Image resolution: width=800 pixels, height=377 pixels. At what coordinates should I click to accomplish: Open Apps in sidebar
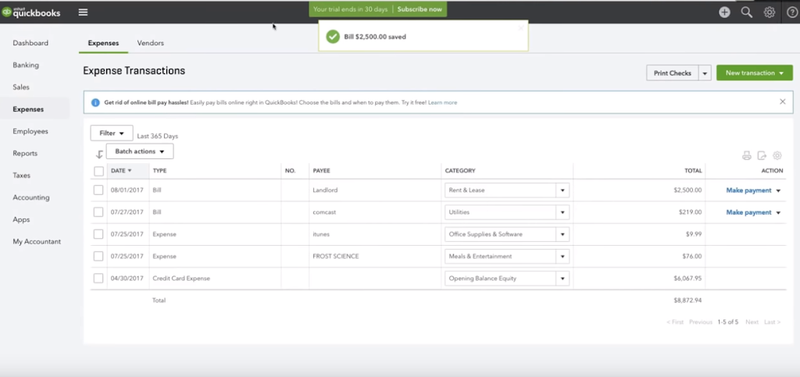[x=21, y=219]
